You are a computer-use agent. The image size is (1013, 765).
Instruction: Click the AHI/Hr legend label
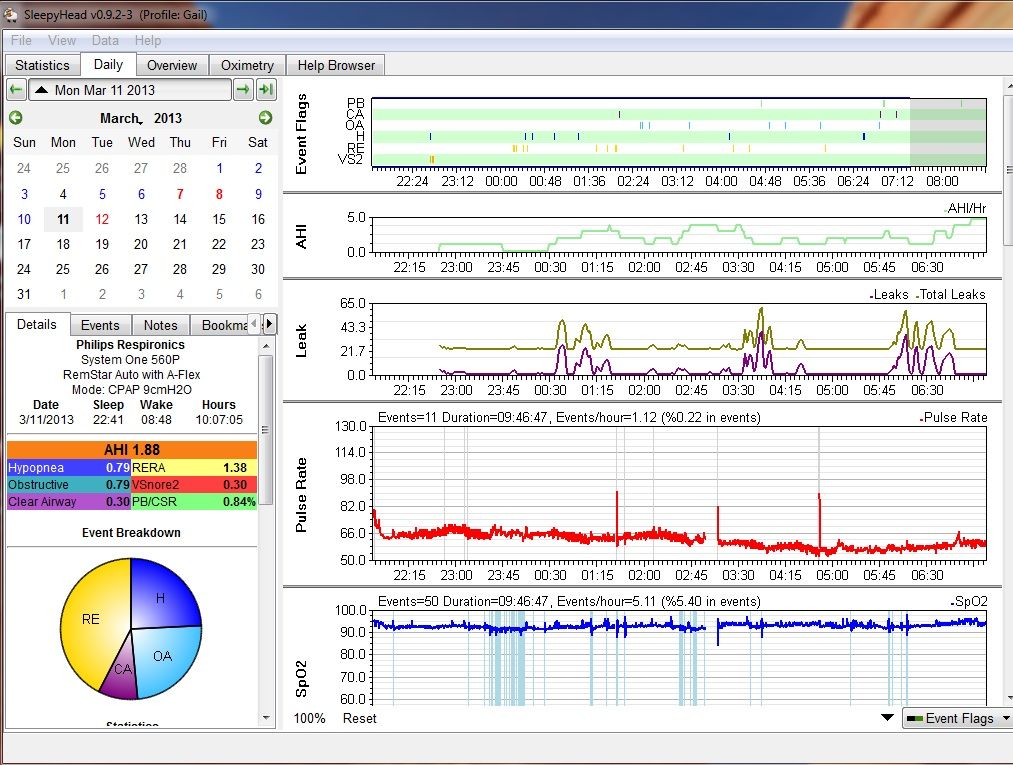965,208
